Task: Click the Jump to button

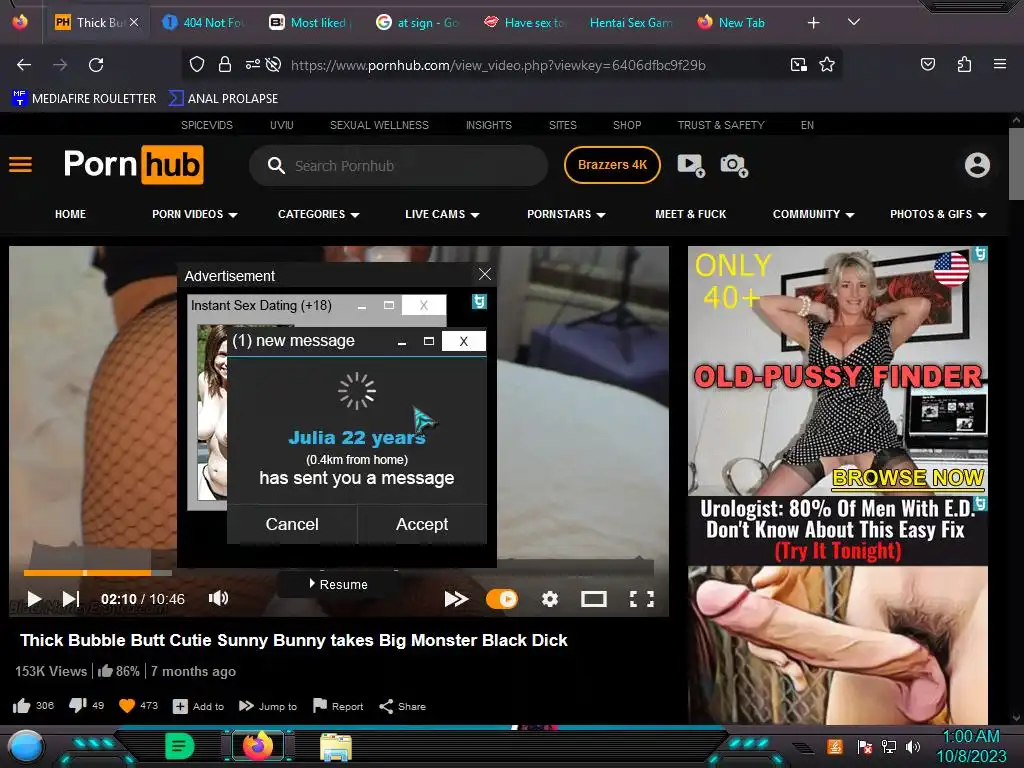Action: pyautogui.click(x=268, y=706)
